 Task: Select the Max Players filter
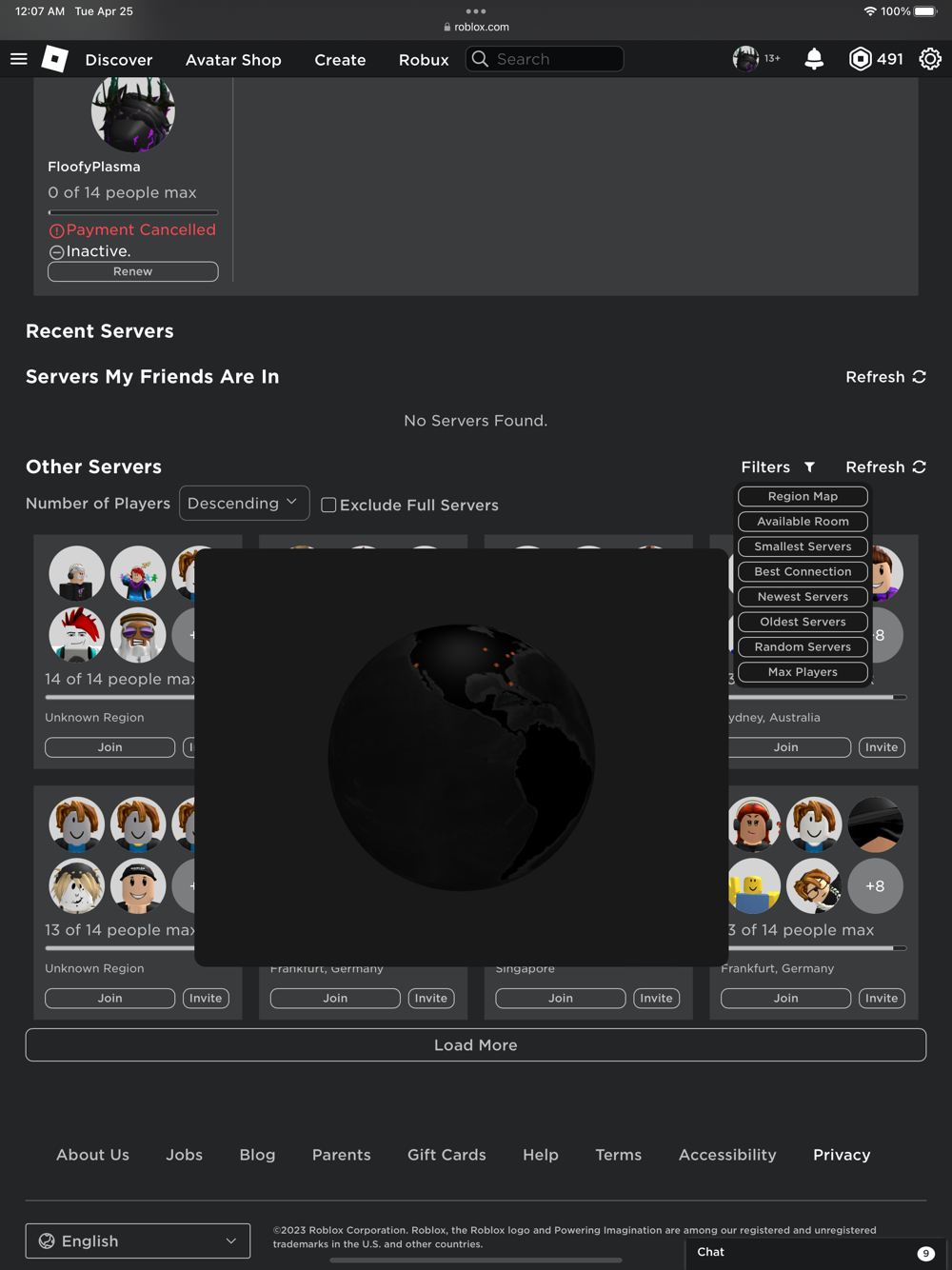tap(803, 672)
